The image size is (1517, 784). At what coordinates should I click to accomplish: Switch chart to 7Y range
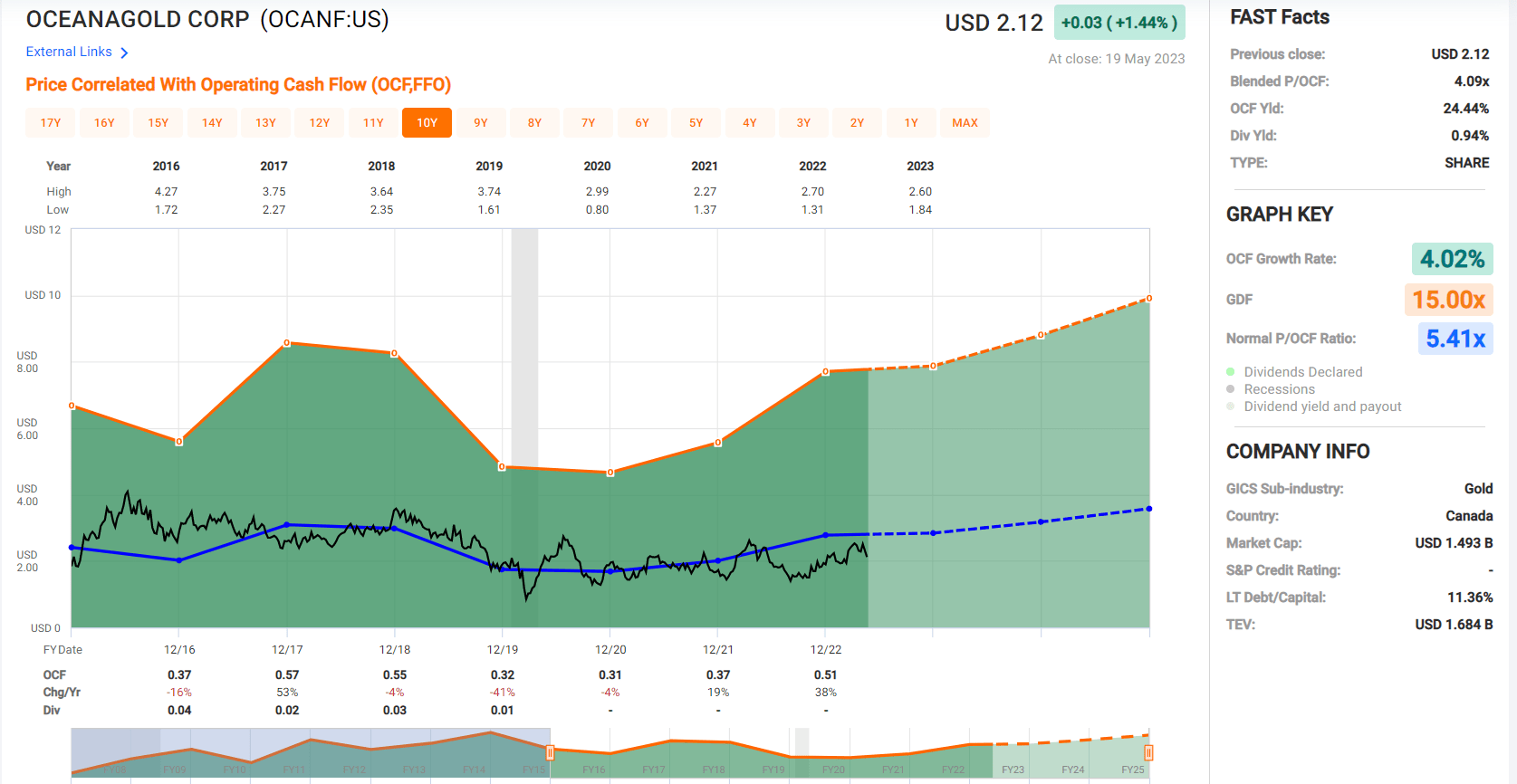(x=589, y=122)
